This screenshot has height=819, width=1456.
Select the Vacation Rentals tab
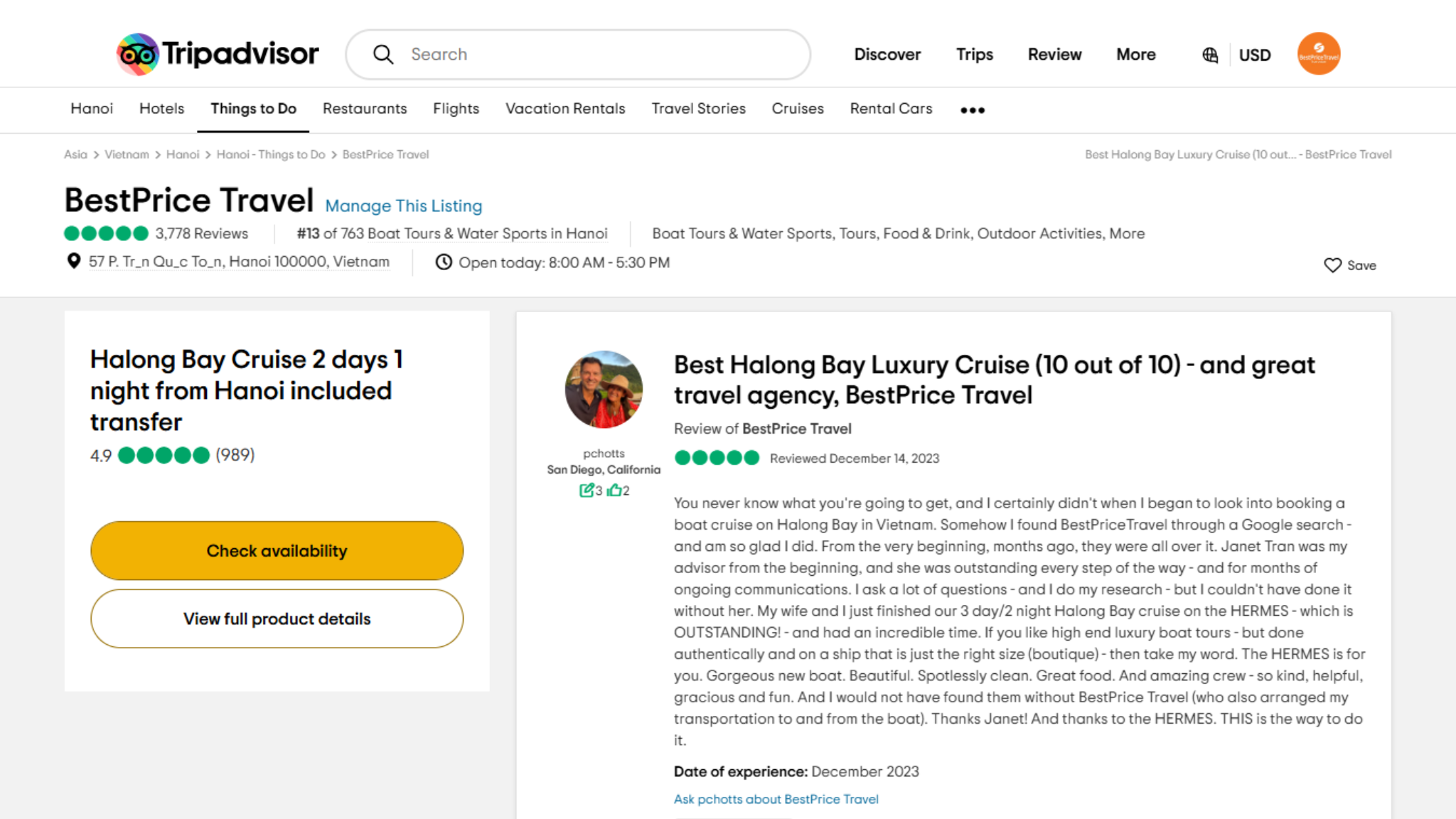pyautogui.click(x=565, y=109)
